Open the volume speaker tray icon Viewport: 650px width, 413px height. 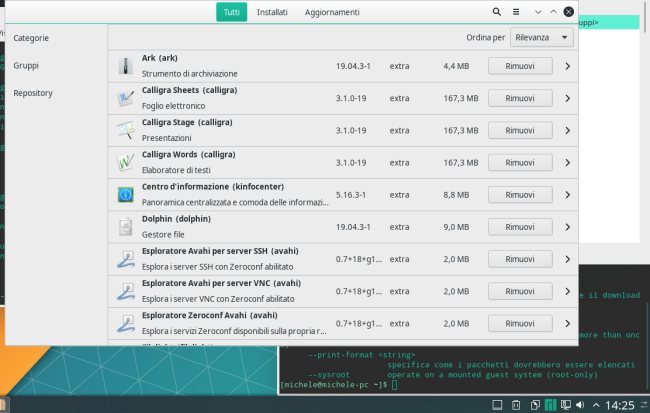[x=580, y=405]
